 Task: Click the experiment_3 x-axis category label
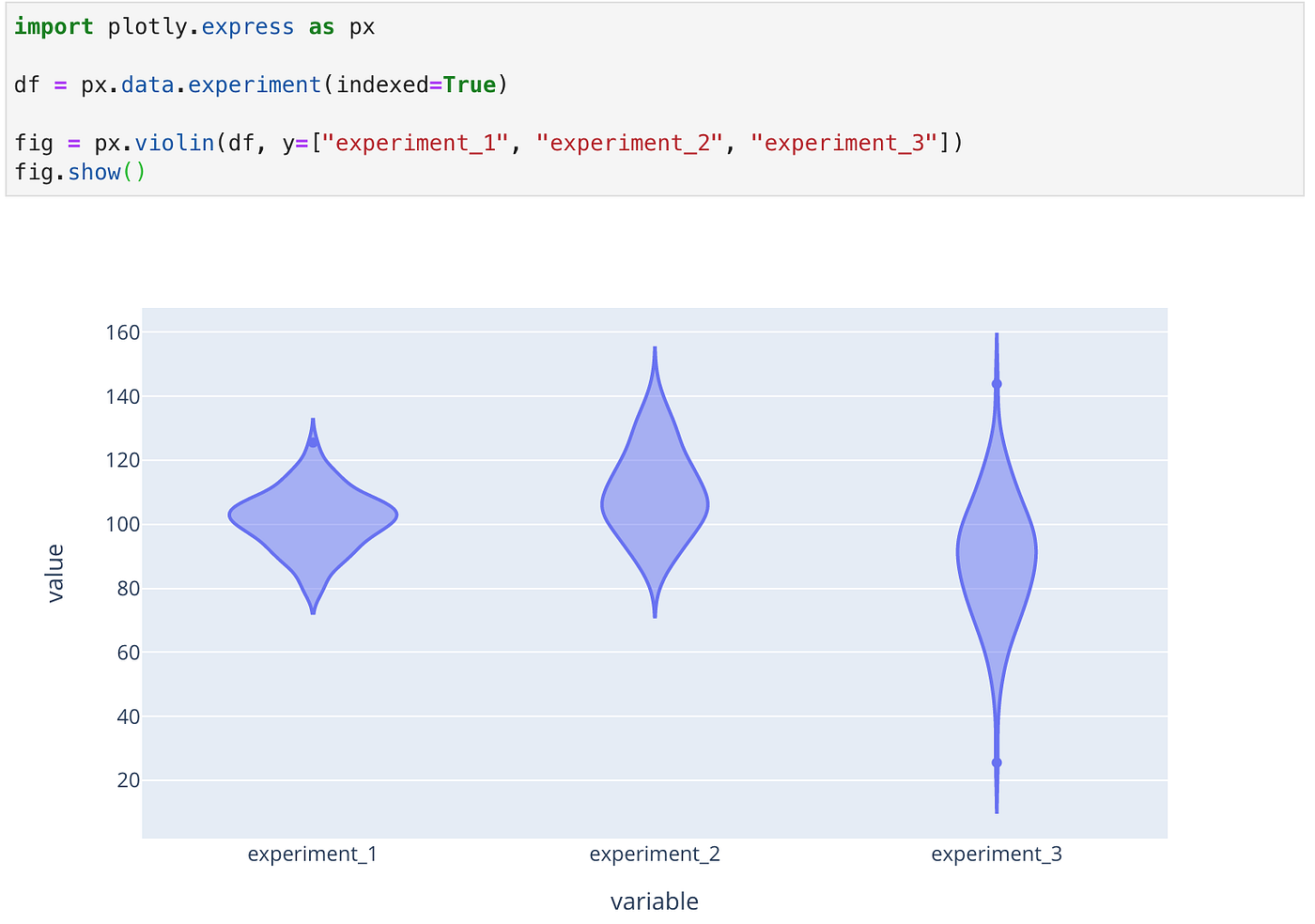tap(997, 854)
